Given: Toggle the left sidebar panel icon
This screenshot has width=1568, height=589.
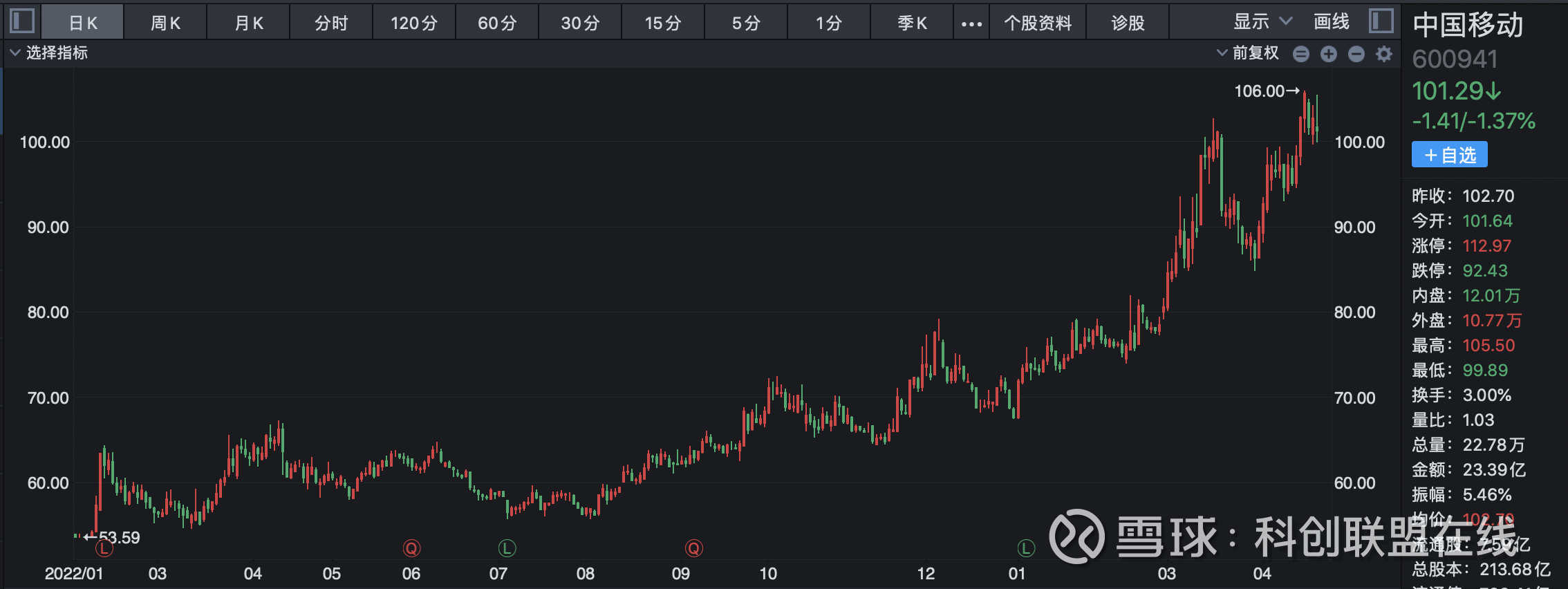Looking at the screenshot, I should click(x=22, y=21).
